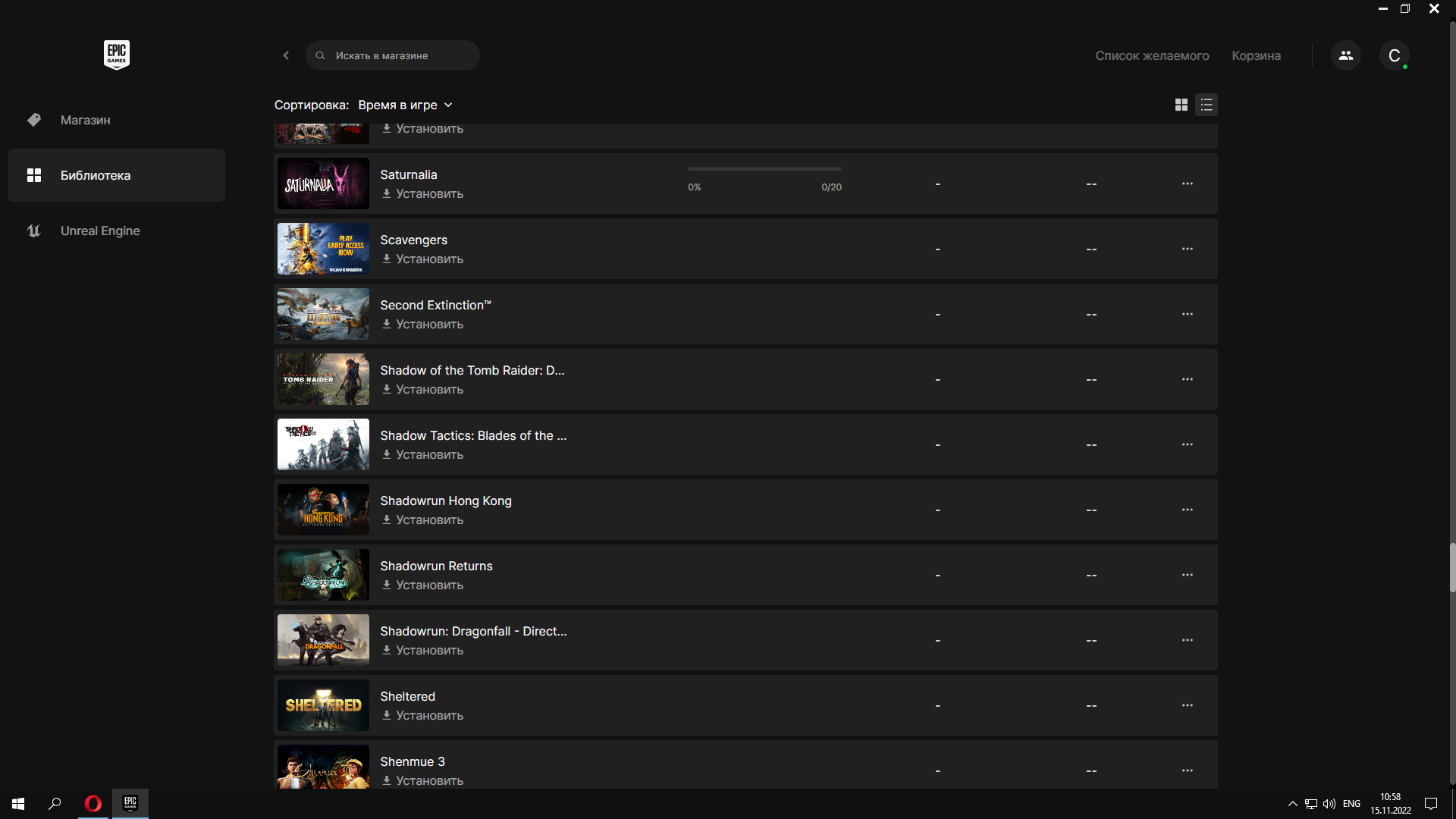Open the Список желаемого wishlist
This screenshot has width=1456, height=819.
pyautogui.click(x=1152, y=55)
